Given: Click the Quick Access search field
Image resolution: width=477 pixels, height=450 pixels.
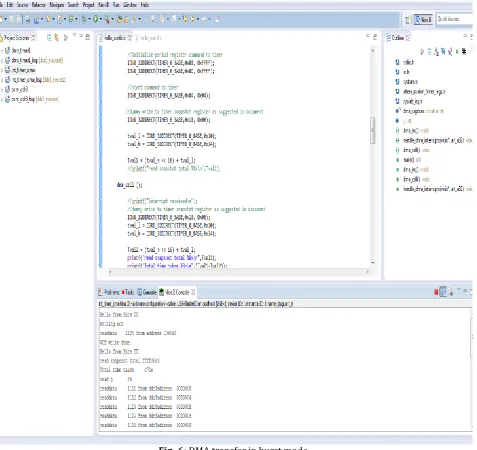Looking at the screenshot, I should 455,19.
